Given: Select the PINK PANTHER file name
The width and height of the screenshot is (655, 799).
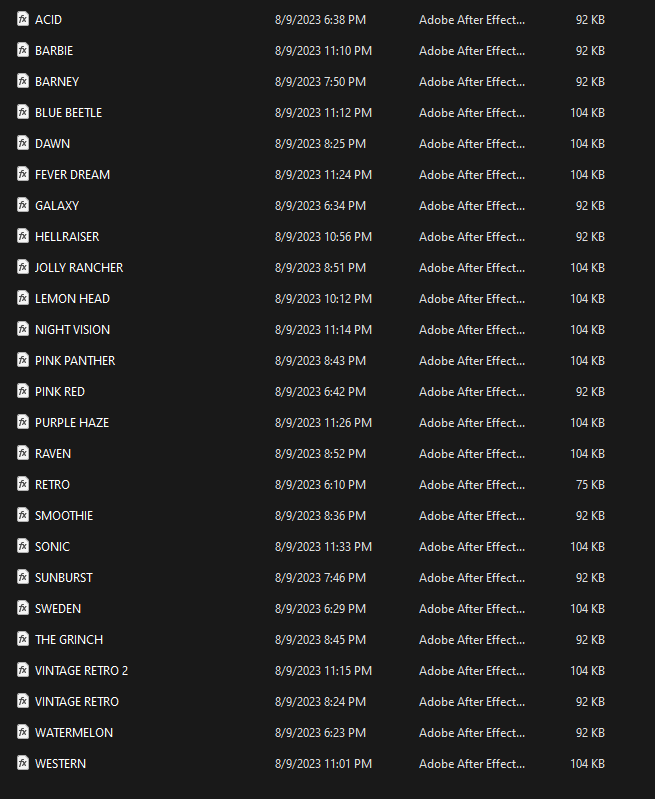Looking at the screenshot, I should 74,361.
